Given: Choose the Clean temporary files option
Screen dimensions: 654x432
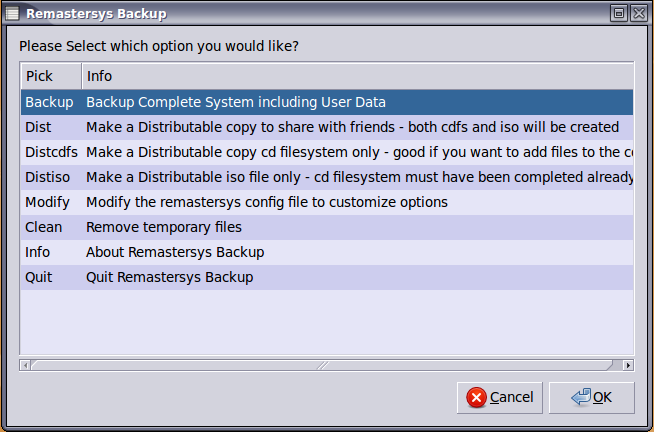Looking at the screenshot, I should pos(164,227).
